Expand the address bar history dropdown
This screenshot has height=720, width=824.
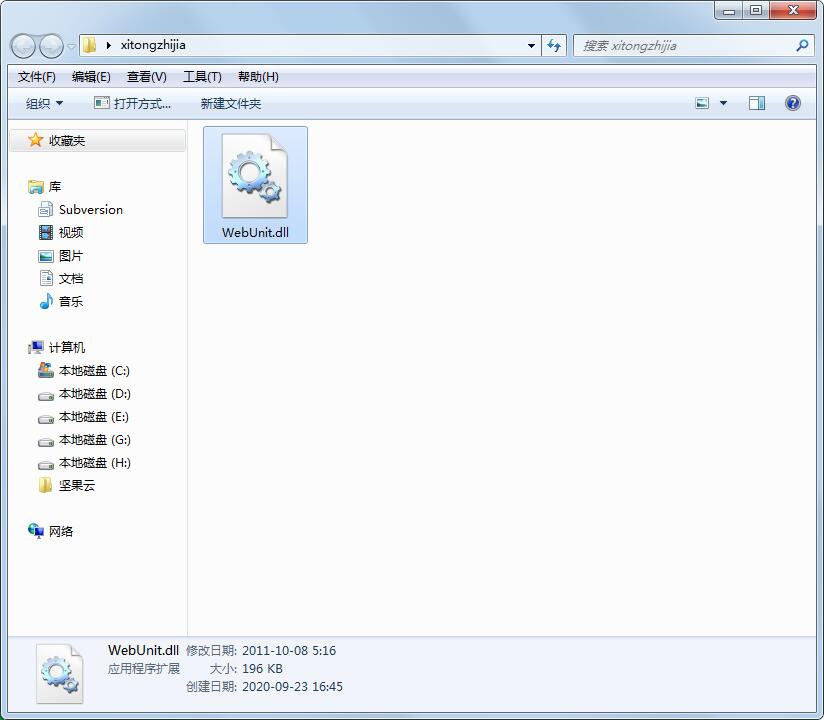click(531, 45)
